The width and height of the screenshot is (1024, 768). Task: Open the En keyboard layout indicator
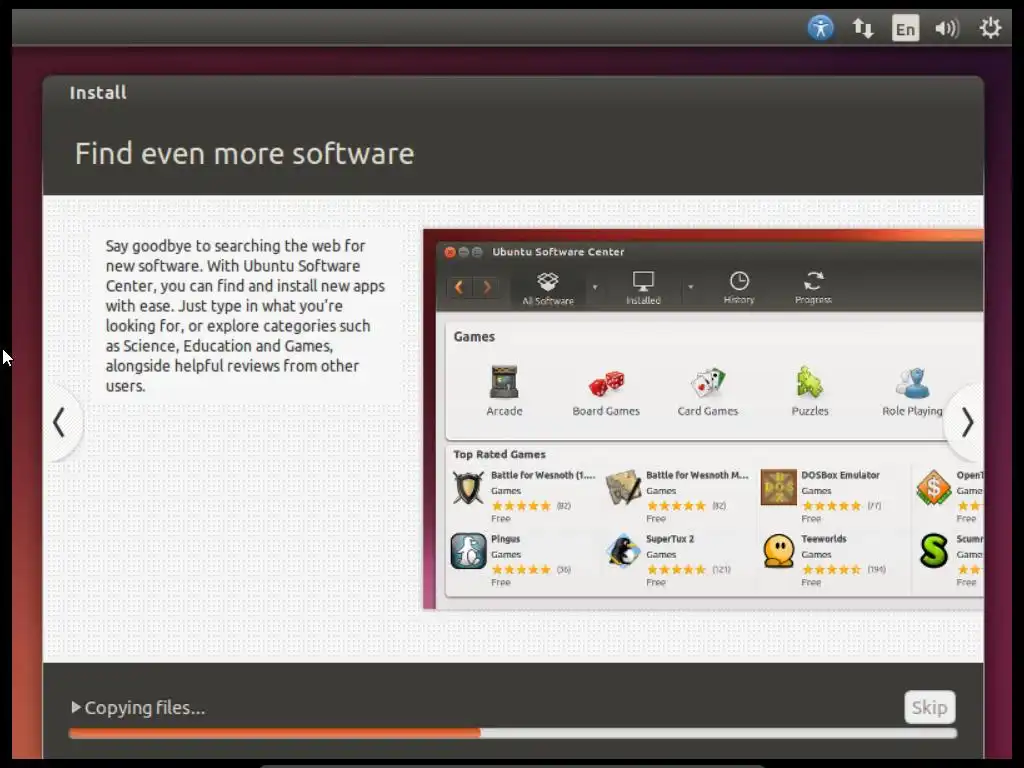(905, 28)
